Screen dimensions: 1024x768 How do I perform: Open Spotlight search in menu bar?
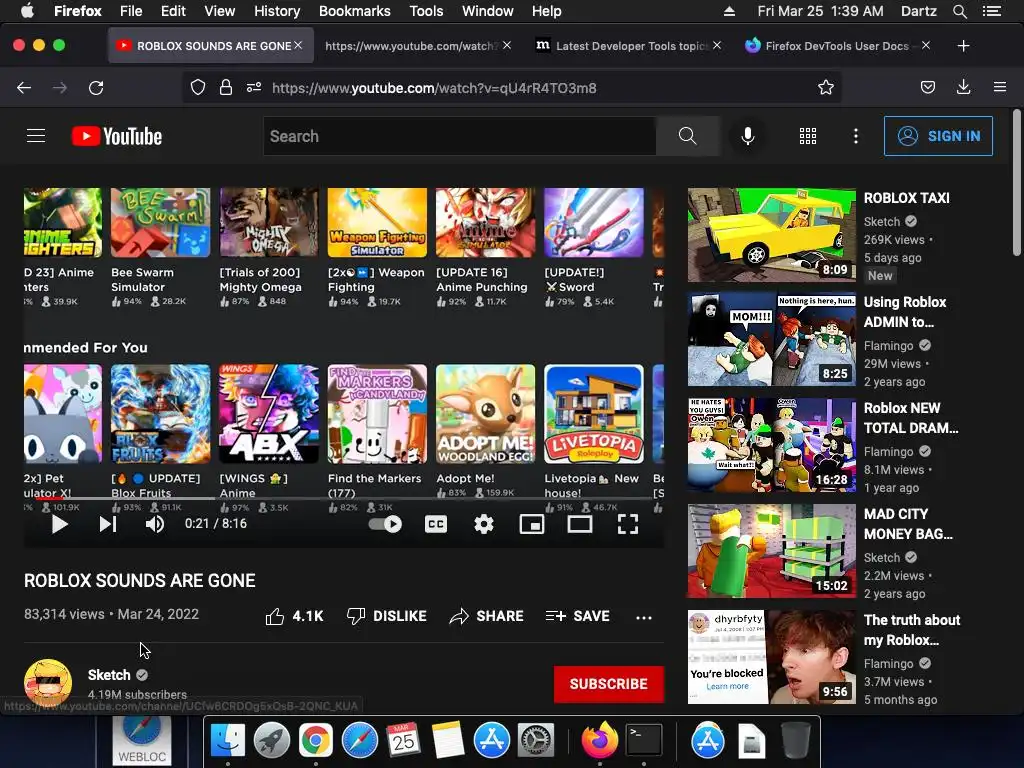pos(959,11)
